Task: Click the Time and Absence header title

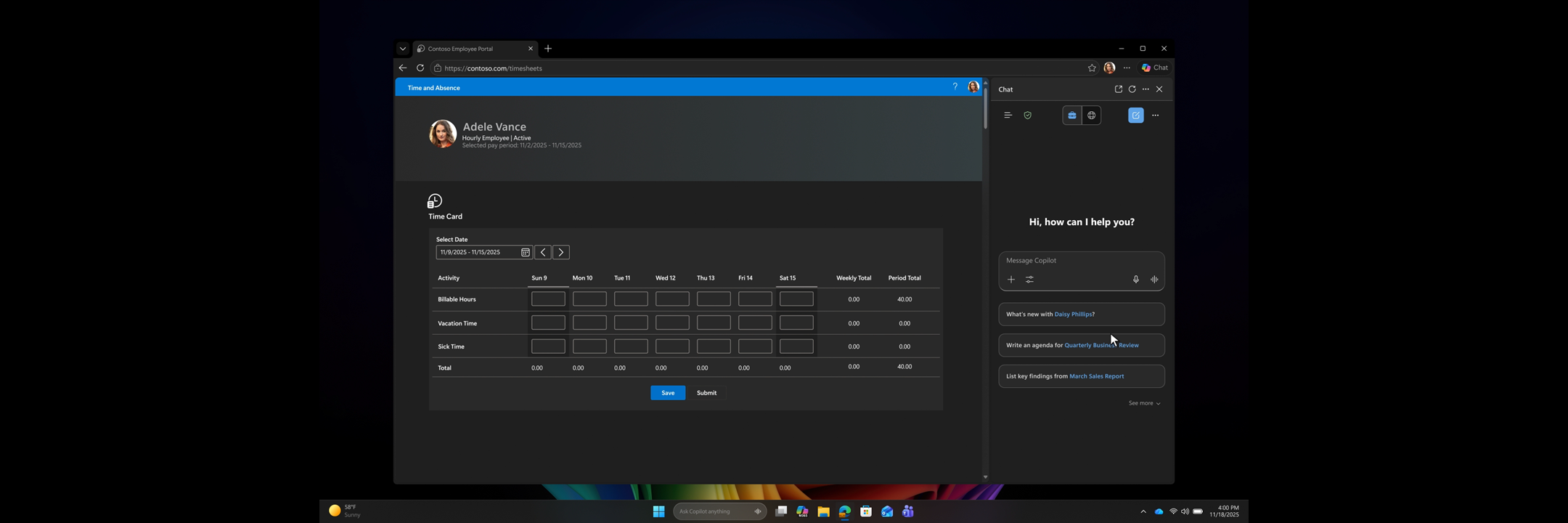Action: [433, 88]
